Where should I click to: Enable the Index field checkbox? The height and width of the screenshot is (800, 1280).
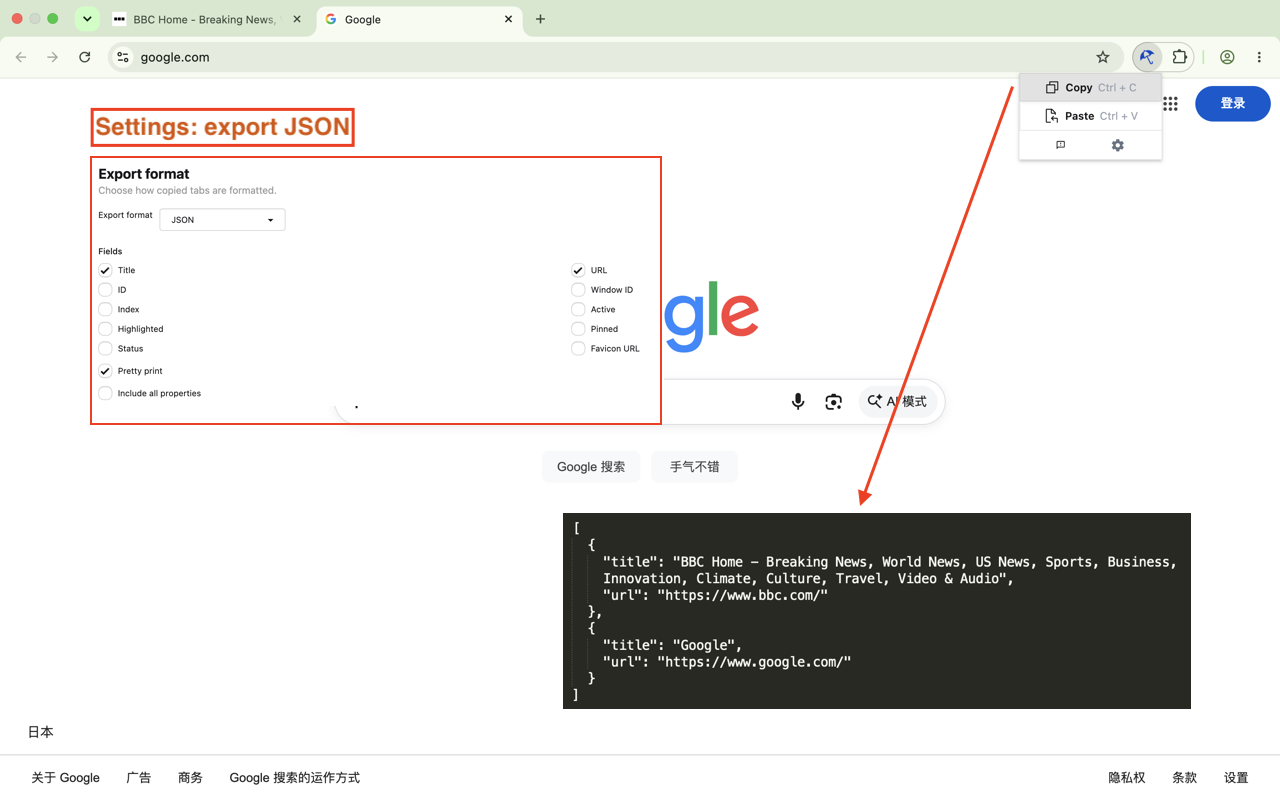point(105,309)
